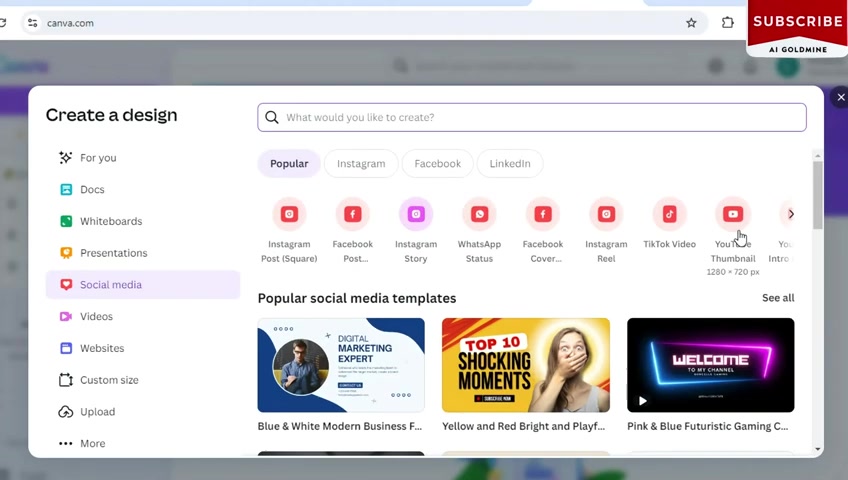Open the For you category
The height and width of the screenshot is (480, 848).
tap(143, 158)
